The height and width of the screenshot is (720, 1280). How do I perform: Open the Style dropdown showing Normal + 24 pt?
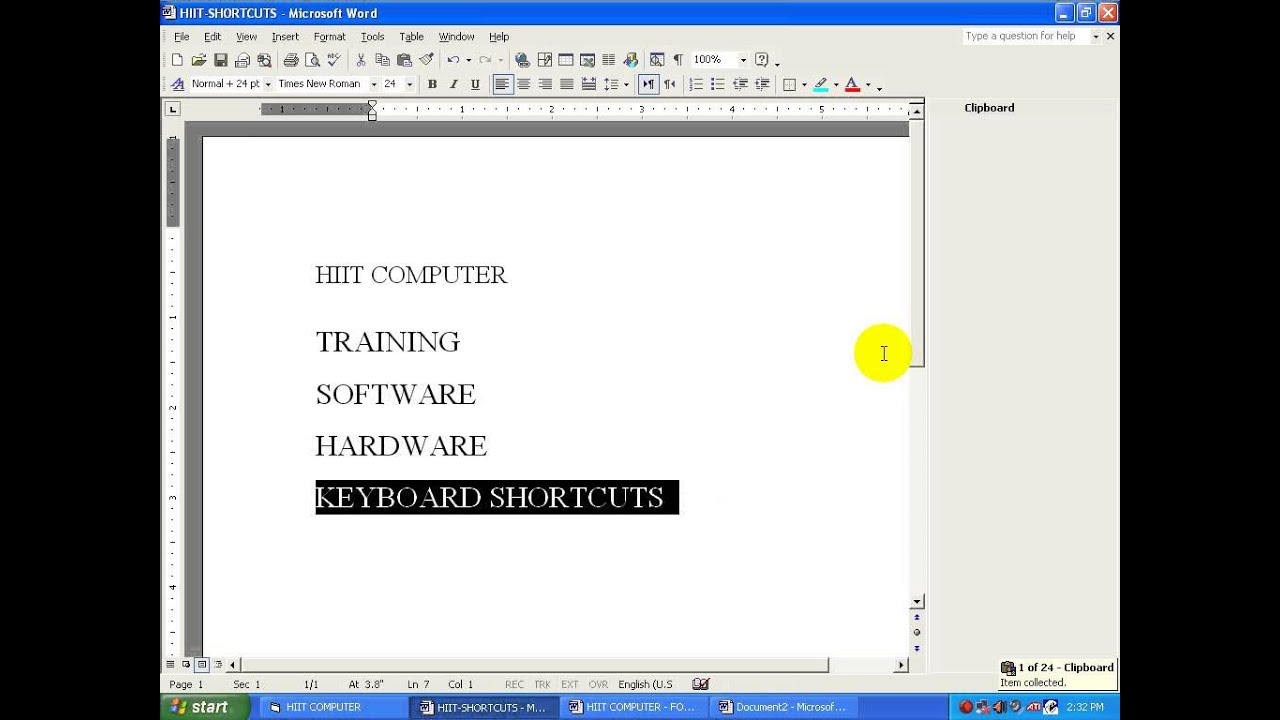click(x=267, y=84)
